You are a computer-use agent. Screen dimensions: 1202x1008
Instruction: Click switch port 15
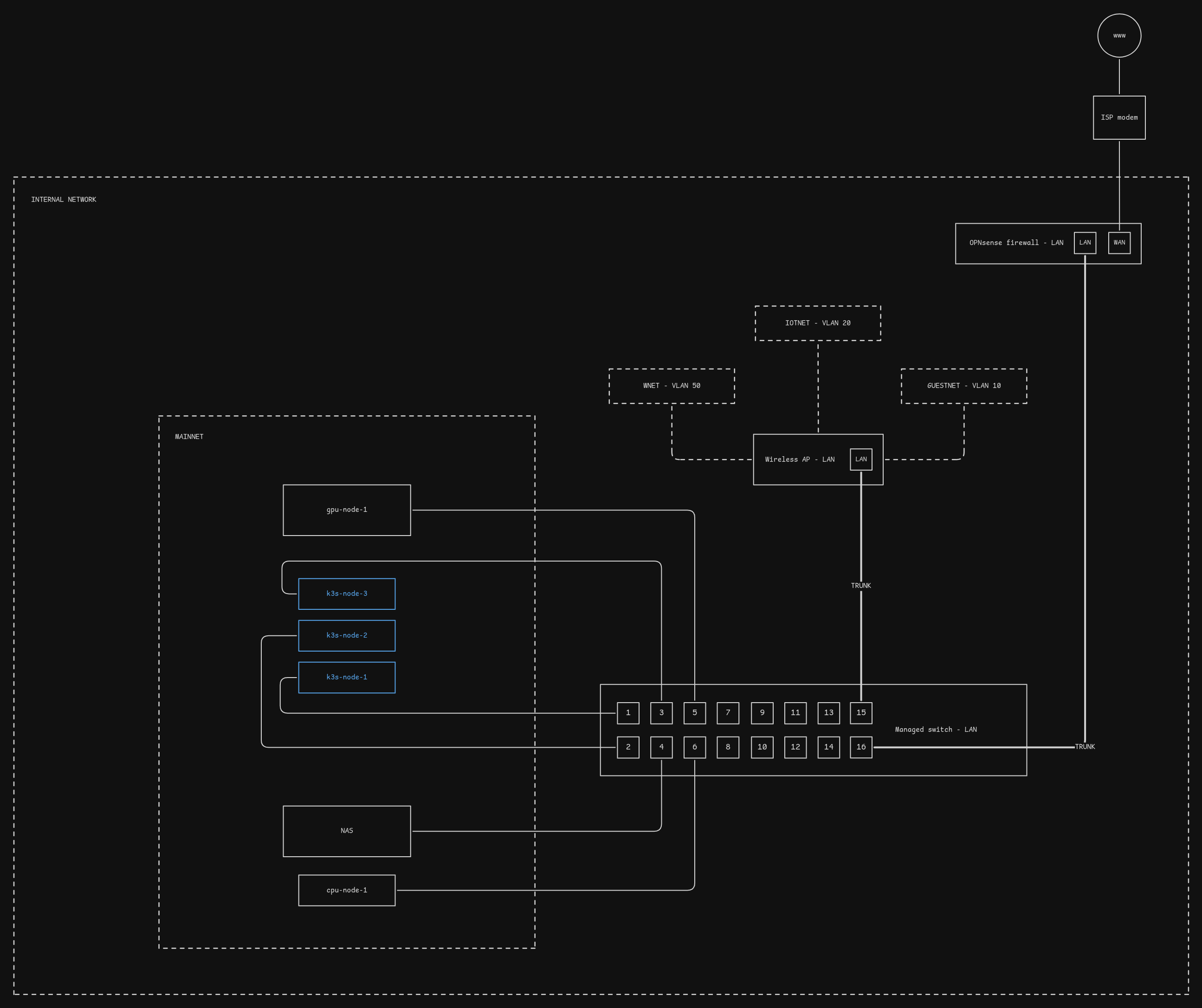coord(861,713)
